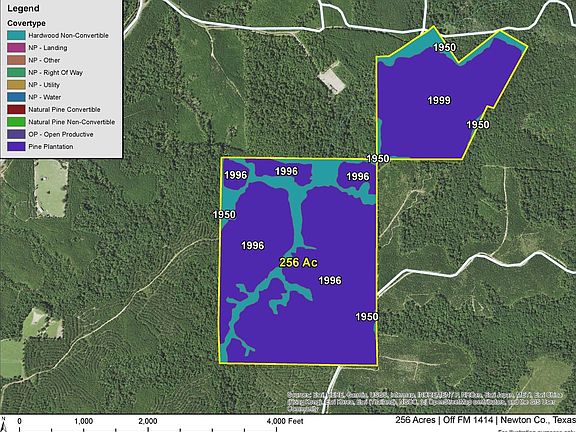
Task: Click the 1,000 scale bar mark
Action: 84,421
